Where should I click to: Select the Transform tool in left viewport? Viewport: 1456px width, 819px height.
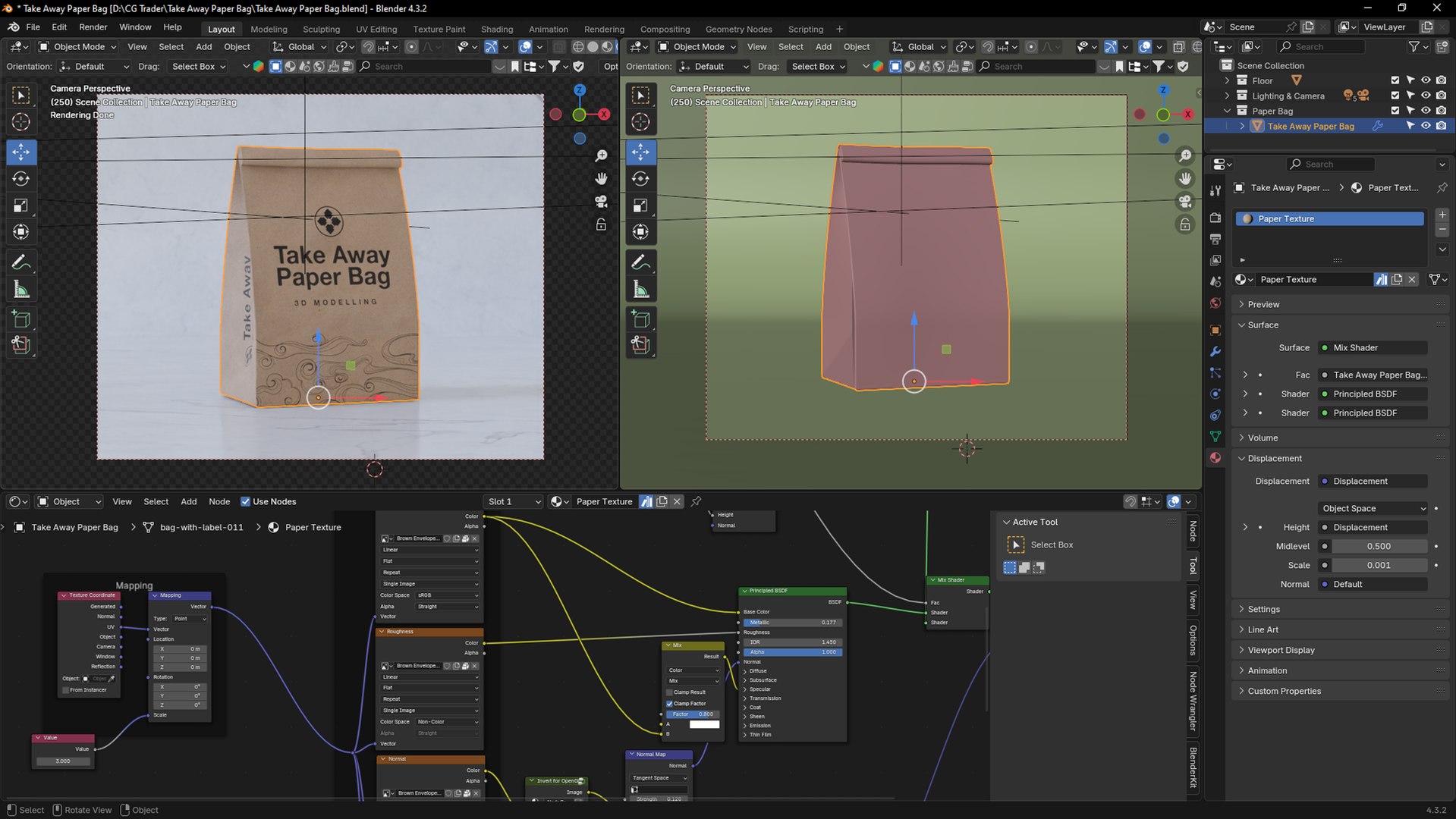pos(21,232)
